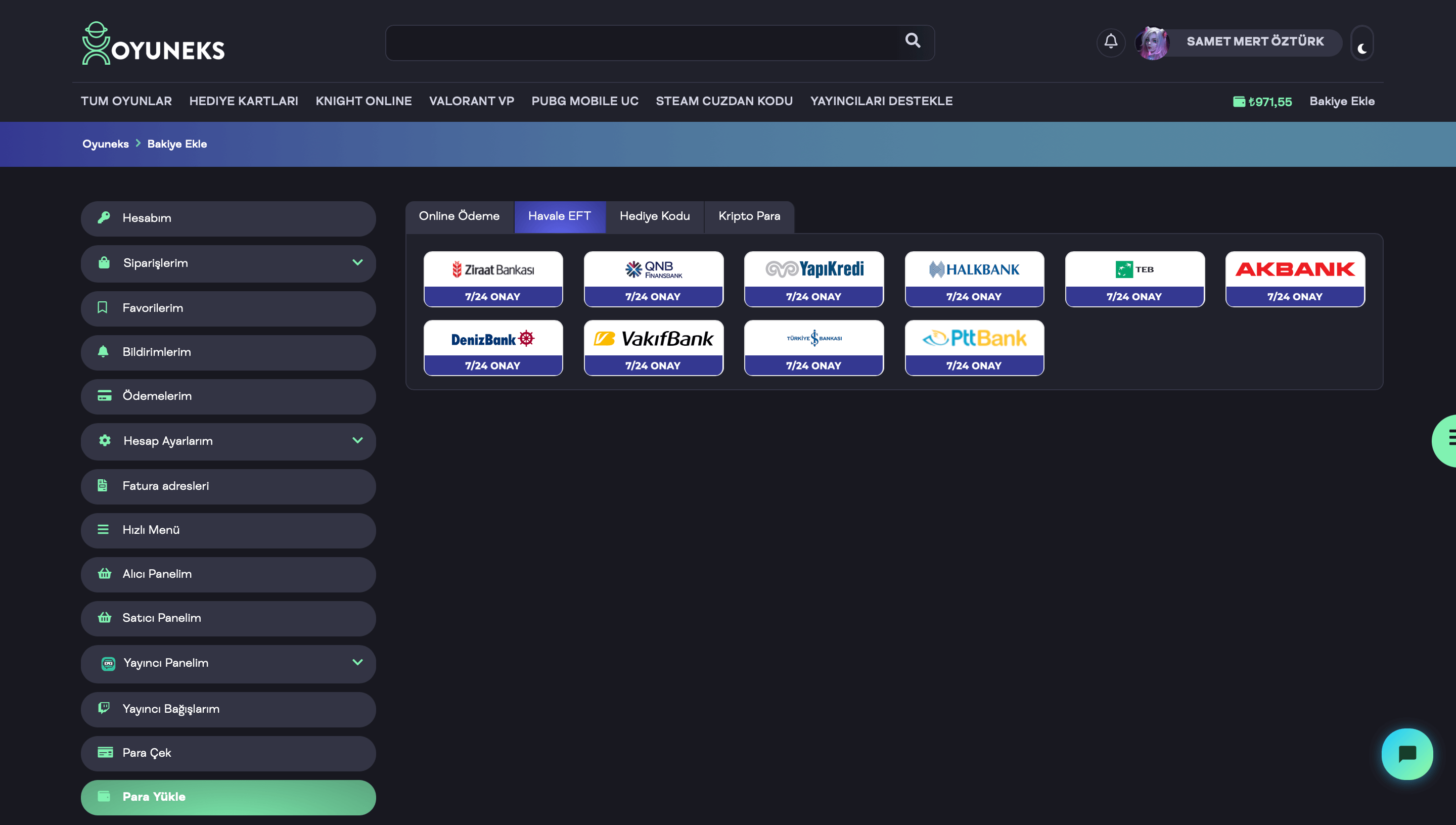Expand the Siparişlerim chevron

(x=357, y=262)
